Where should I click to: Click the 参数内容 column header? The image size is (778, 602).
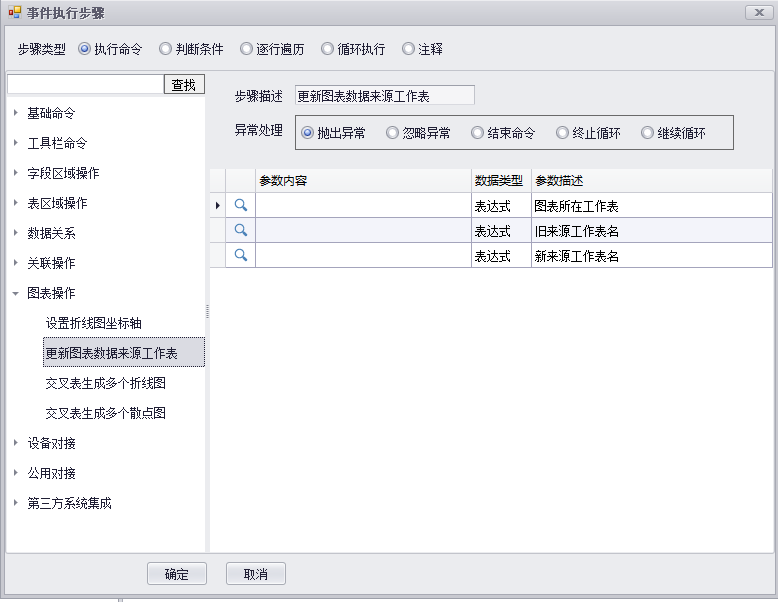(x=362, y=181)
